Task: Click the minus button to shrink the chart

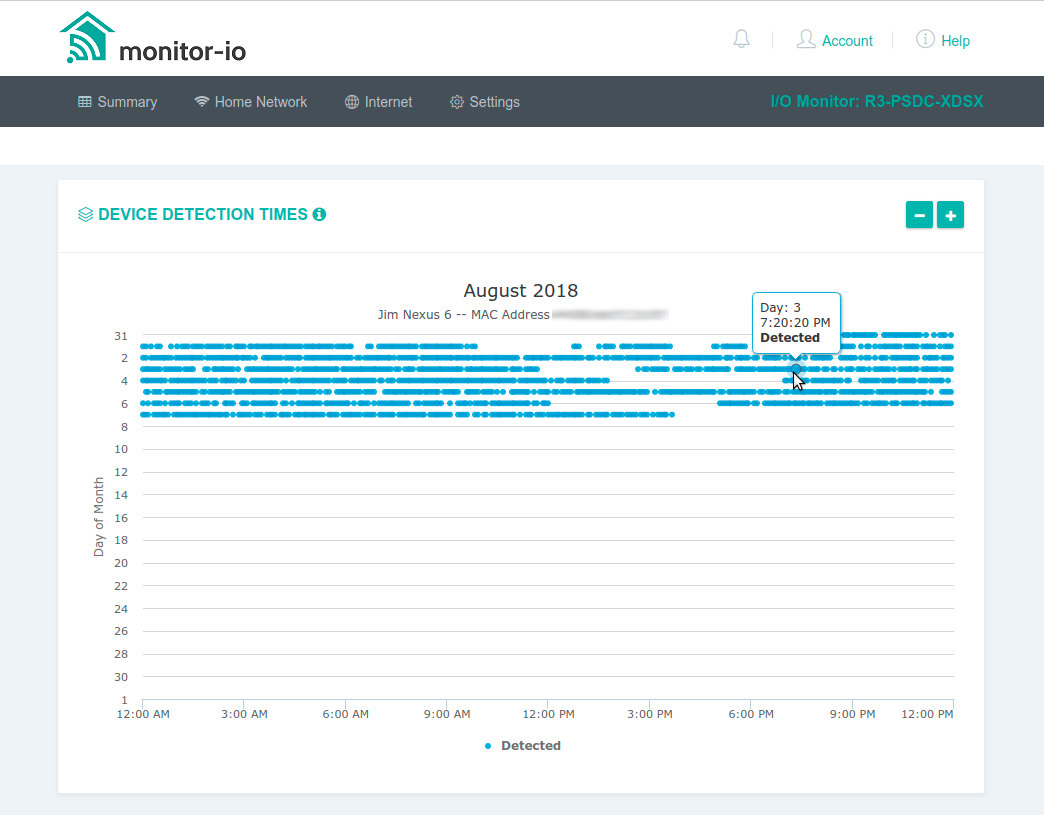Action: tap(919, 214)
